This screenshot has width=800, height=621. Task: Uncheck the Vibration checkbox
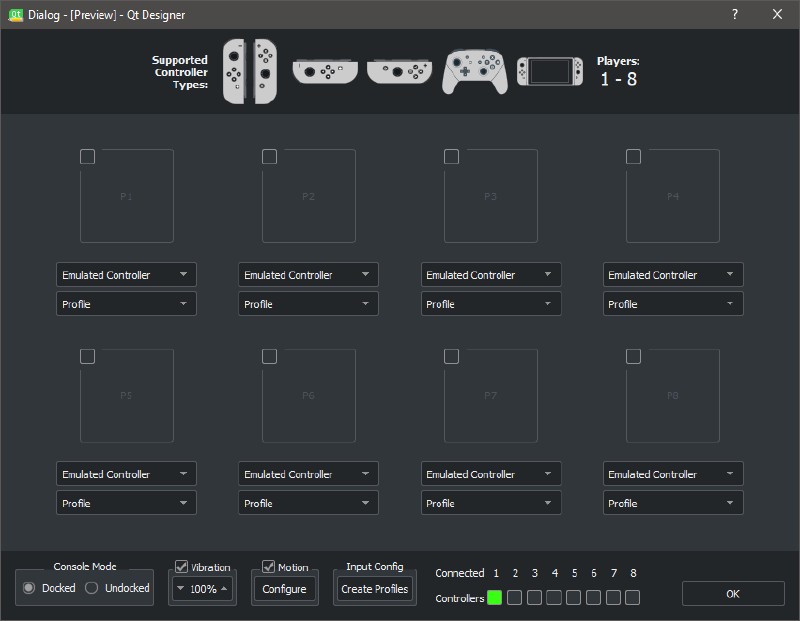[x=182, y=567]
